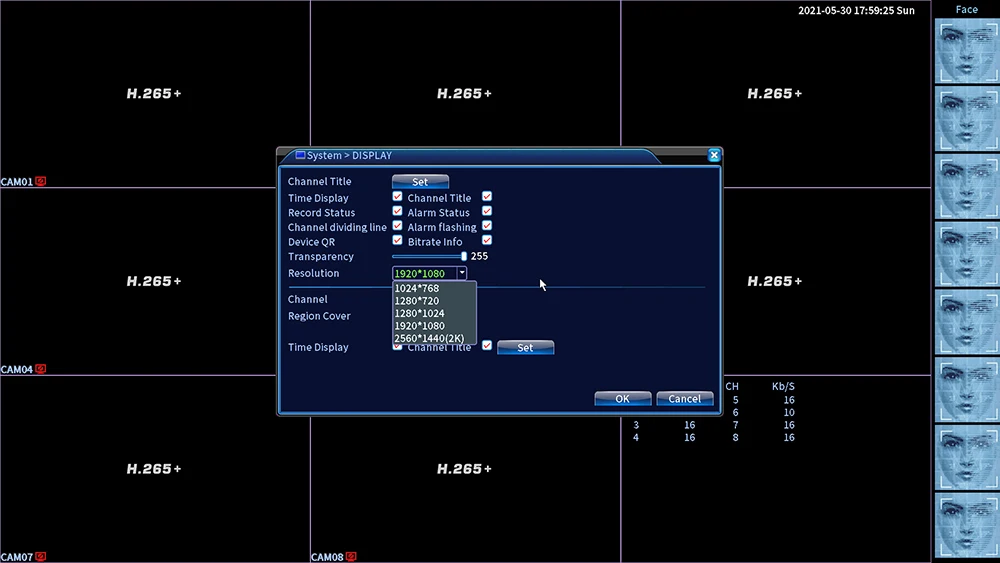1000x563 pixels.
Task: Click the CAM08 recording status icon
Action: [x=351, y=556]
